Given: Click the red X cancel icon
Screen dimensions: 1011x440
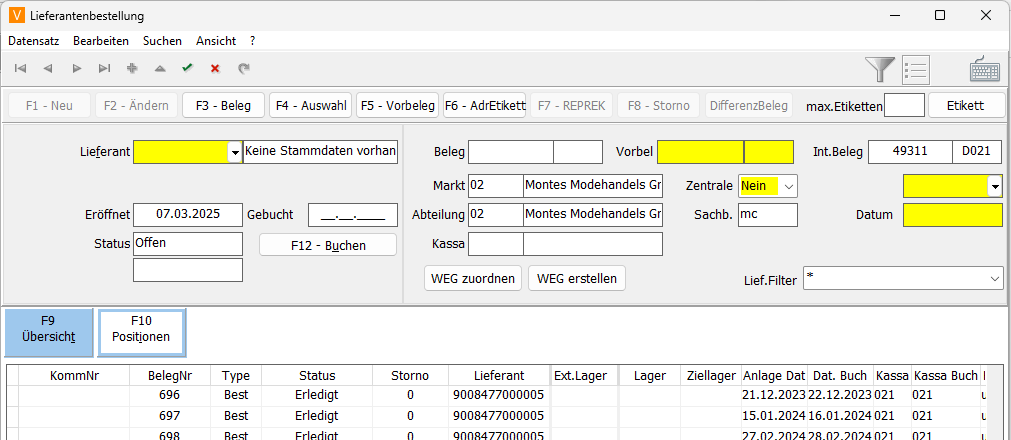Looking at the screenshot, I should [x=214, y=68].
